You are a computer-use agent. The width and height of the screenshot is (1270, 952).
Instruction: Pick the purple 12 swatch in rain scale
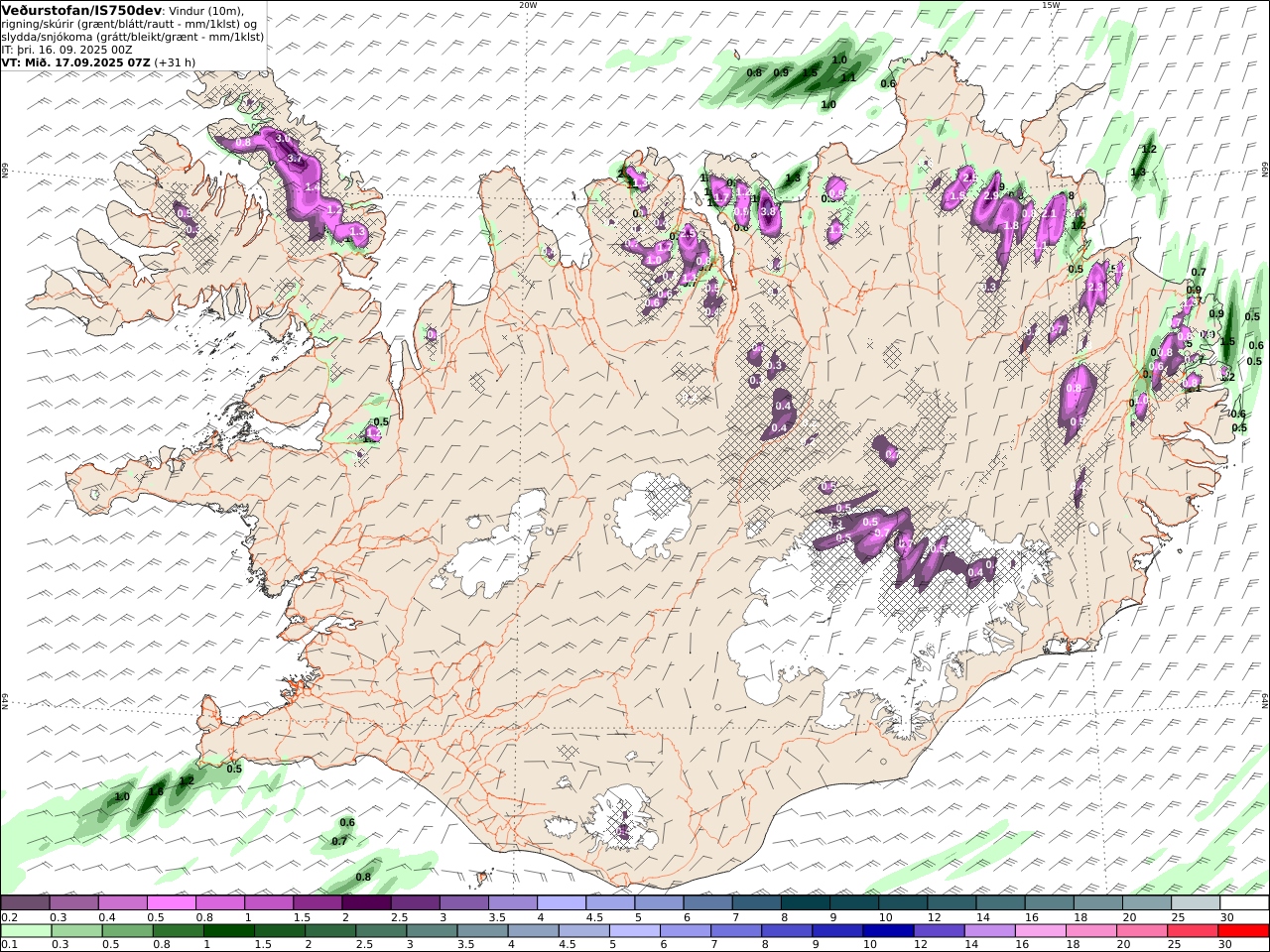[x=938, y=931]
